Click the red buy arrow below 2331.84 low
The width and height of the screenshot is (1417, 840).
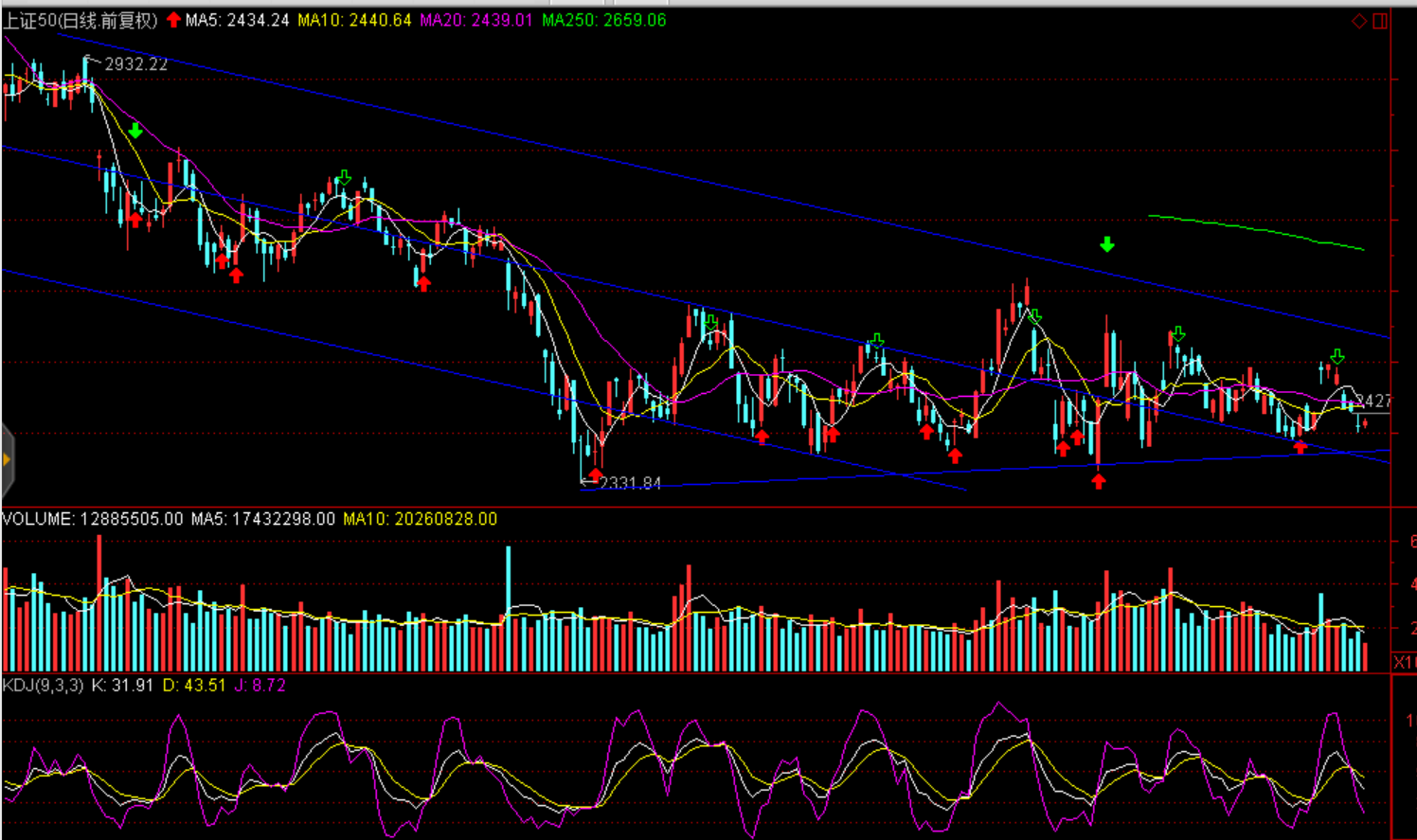(595, 474)
